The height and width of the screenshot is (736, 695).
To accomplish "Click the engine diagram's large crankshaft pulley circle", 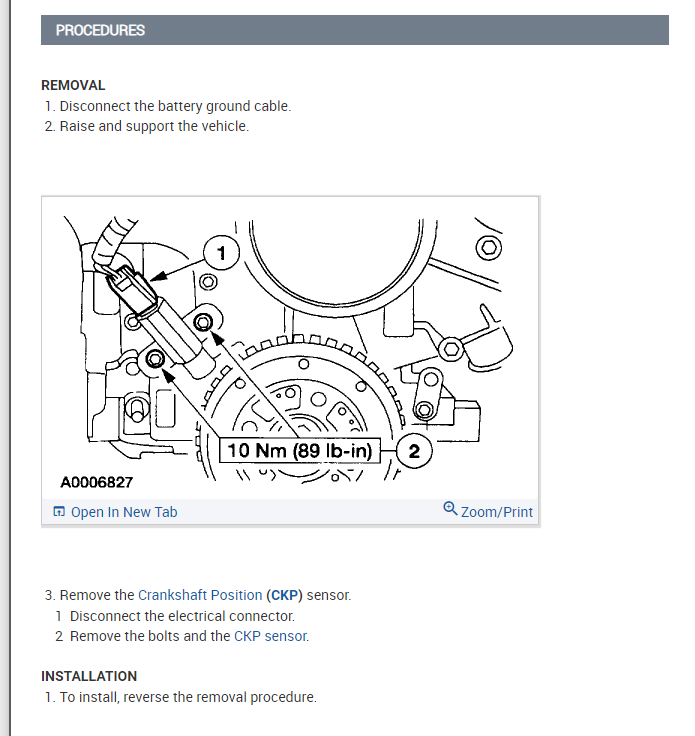I will pos(336,261).
